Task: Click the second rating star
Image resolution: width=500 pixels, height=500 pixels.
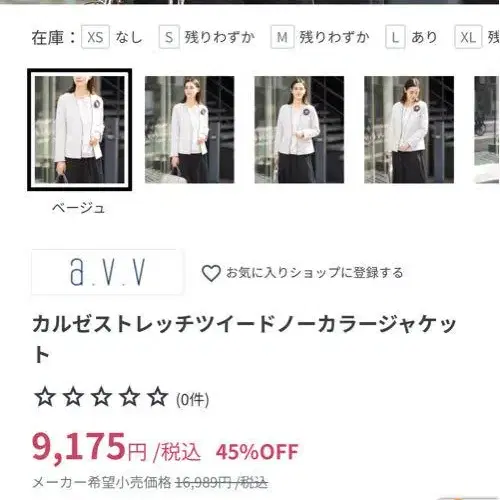Action: click(73, 397)
